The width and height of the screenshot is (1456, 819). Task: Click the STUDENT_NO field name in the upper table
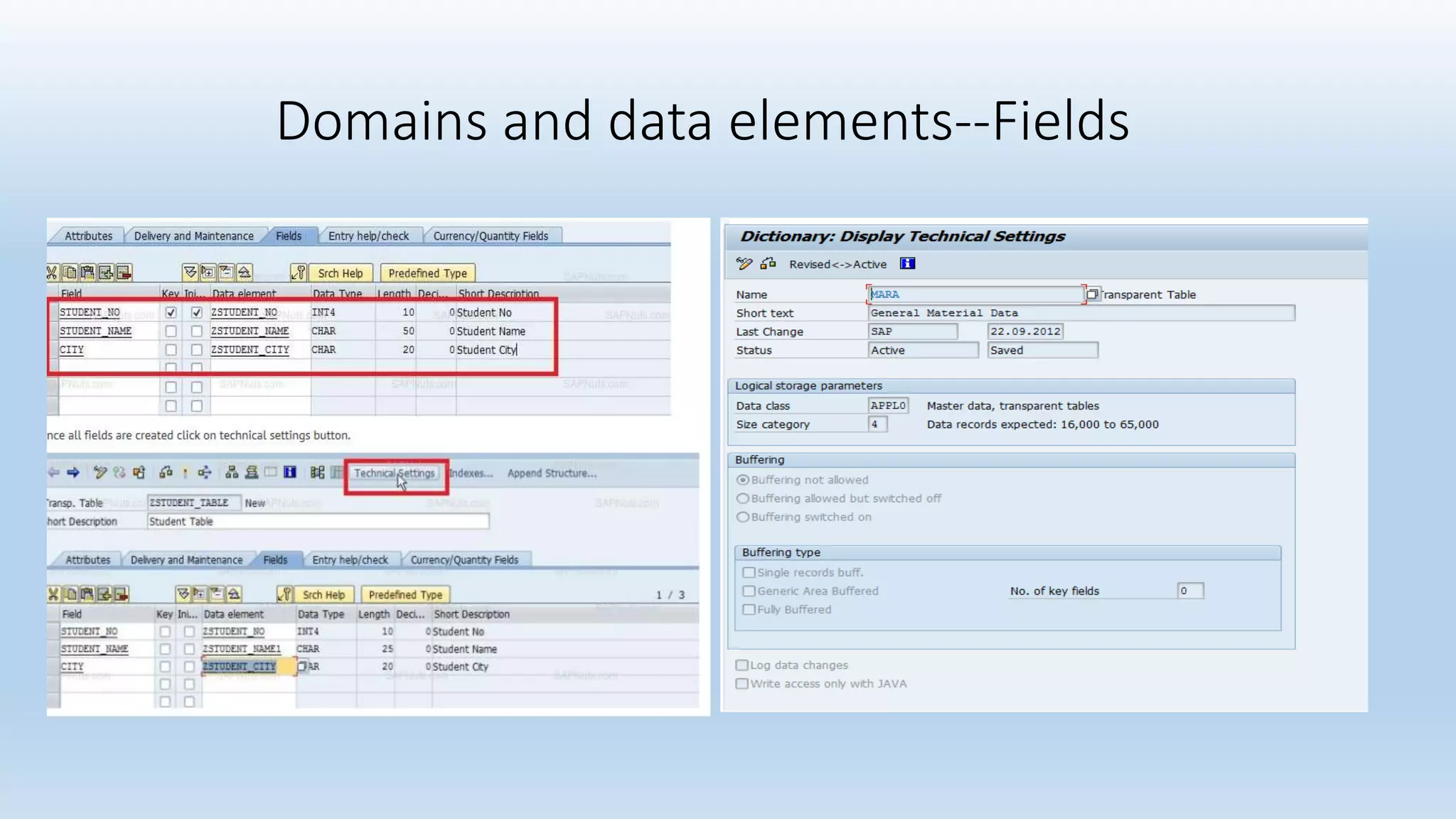[90, 312]
